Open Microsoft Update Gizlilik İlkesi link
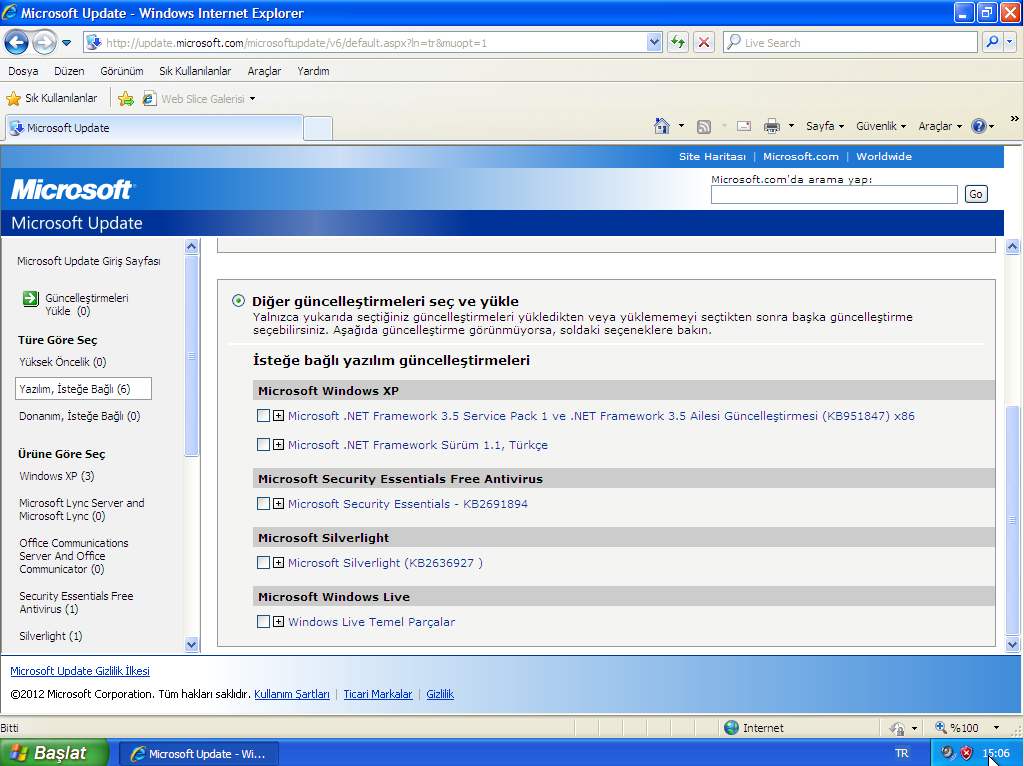Screen dimensions: 1024x766 click(80, 671)
